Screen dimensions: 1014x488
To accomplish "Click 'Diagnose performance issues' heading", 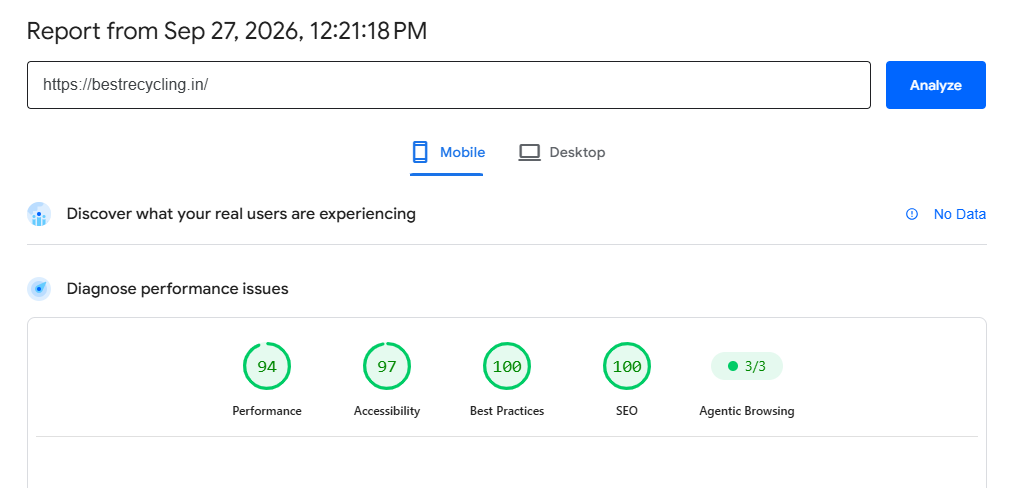I will 178,289.
